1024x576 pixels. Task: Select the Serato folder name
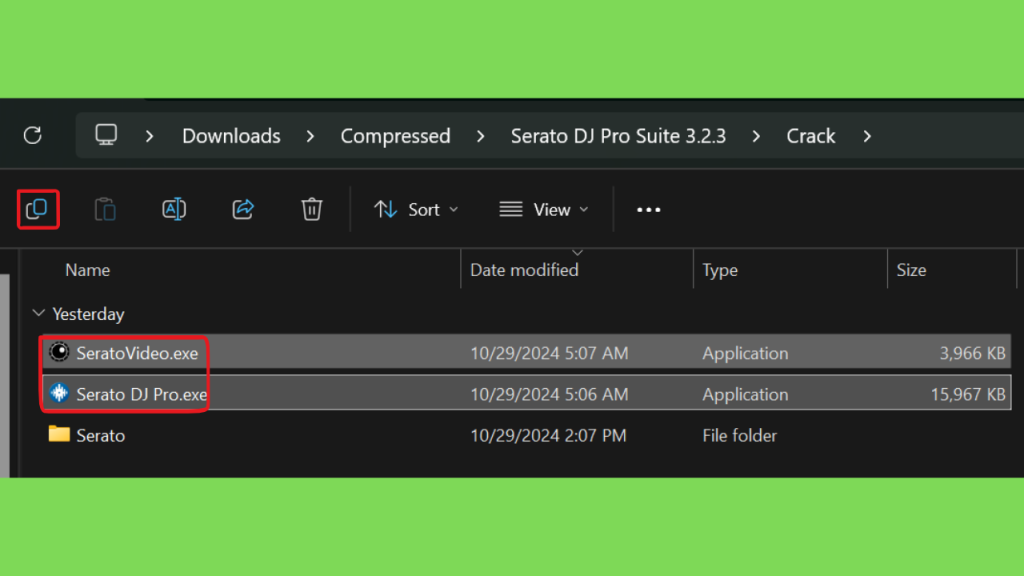click(x=101, y=436)
